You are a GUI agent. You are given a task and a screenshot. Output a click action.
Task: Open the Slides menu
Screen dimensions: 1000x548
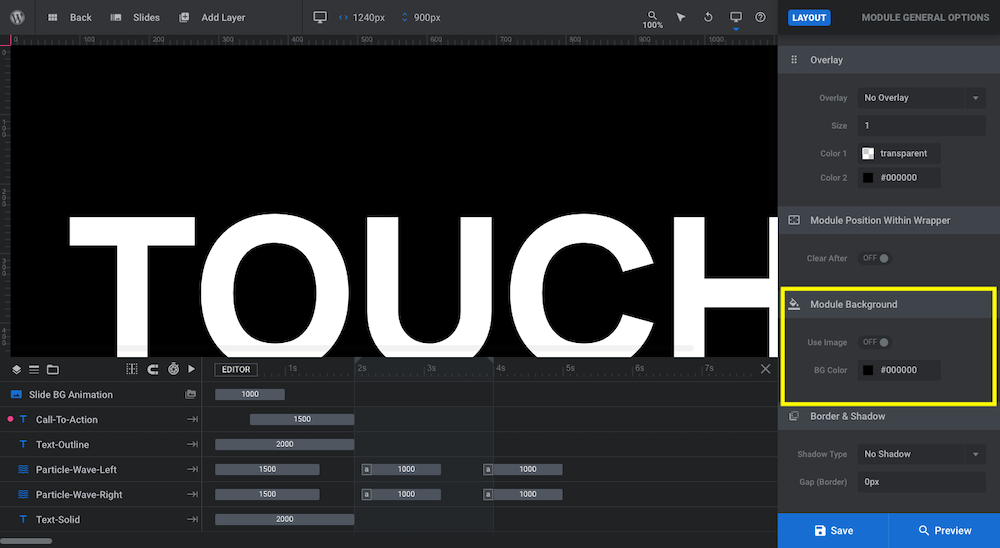click(135, 17)
